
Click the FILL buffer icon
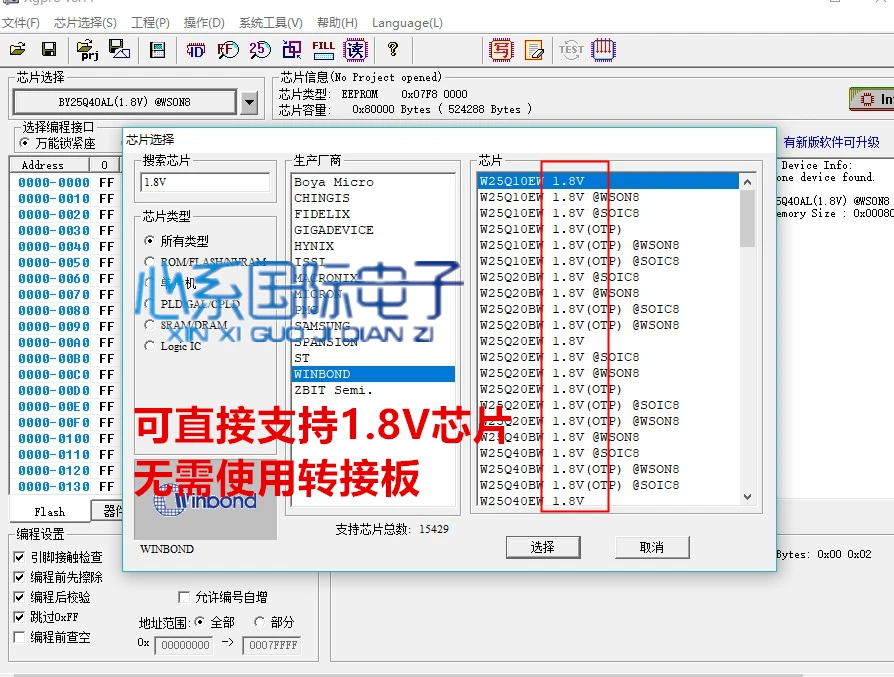[323, 50]
